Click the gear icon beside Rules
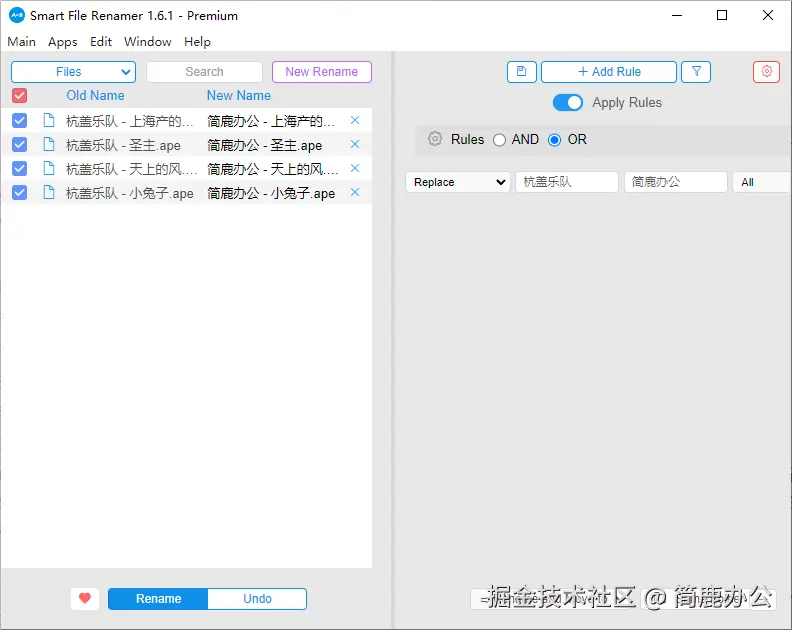The height and width of the screenshot is (630, 792). tap(435, 139)
